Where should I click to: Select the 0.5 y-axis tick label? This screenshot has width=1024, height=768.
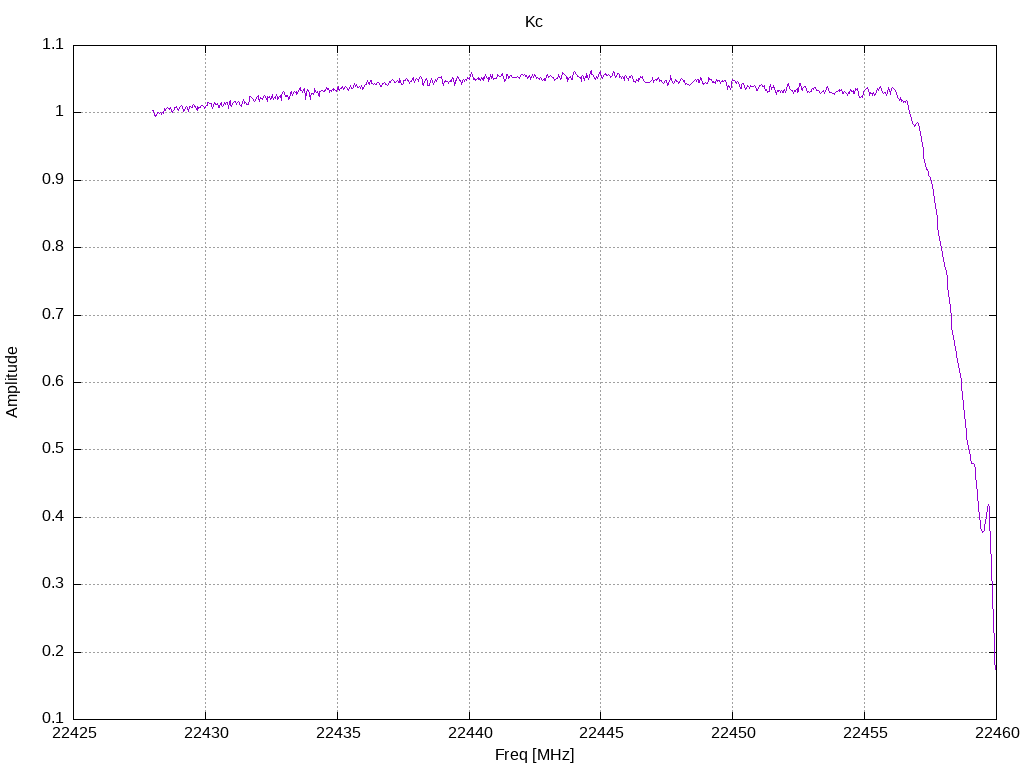[53, 449]
